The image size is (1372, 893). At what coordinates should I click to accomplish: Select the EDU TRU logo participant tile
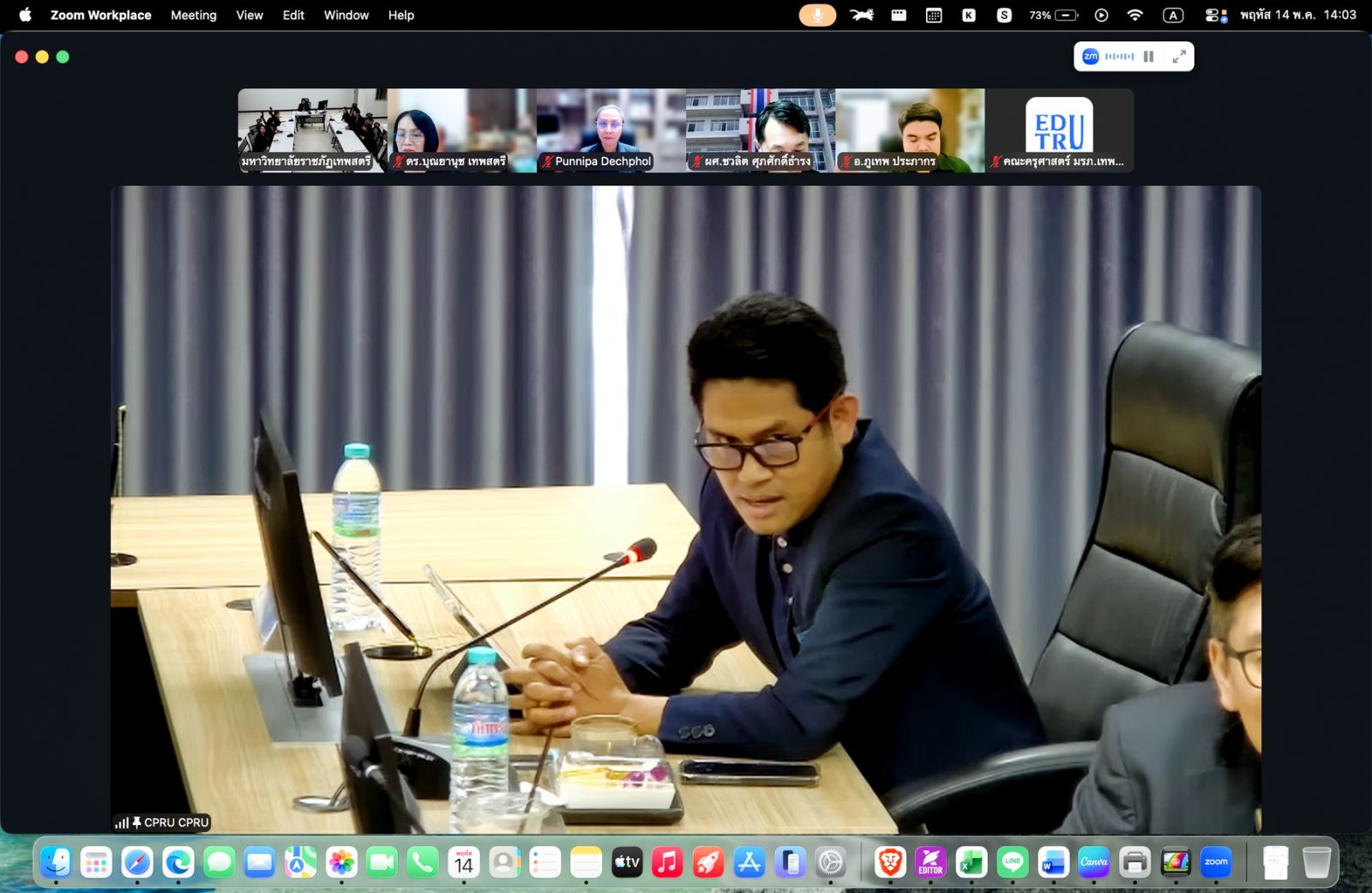tap(1059, 130)
